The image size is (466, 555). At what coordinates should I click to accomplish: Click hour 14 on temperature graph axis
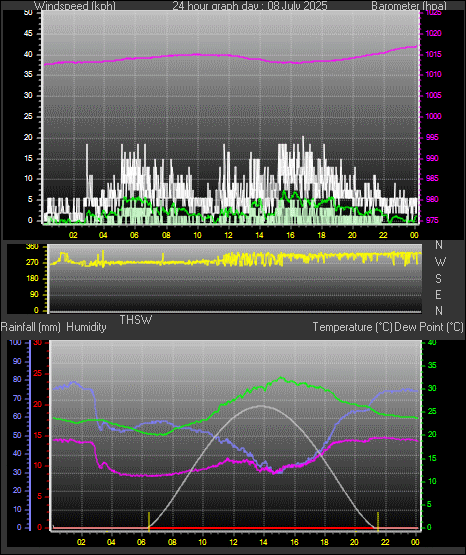263,542
